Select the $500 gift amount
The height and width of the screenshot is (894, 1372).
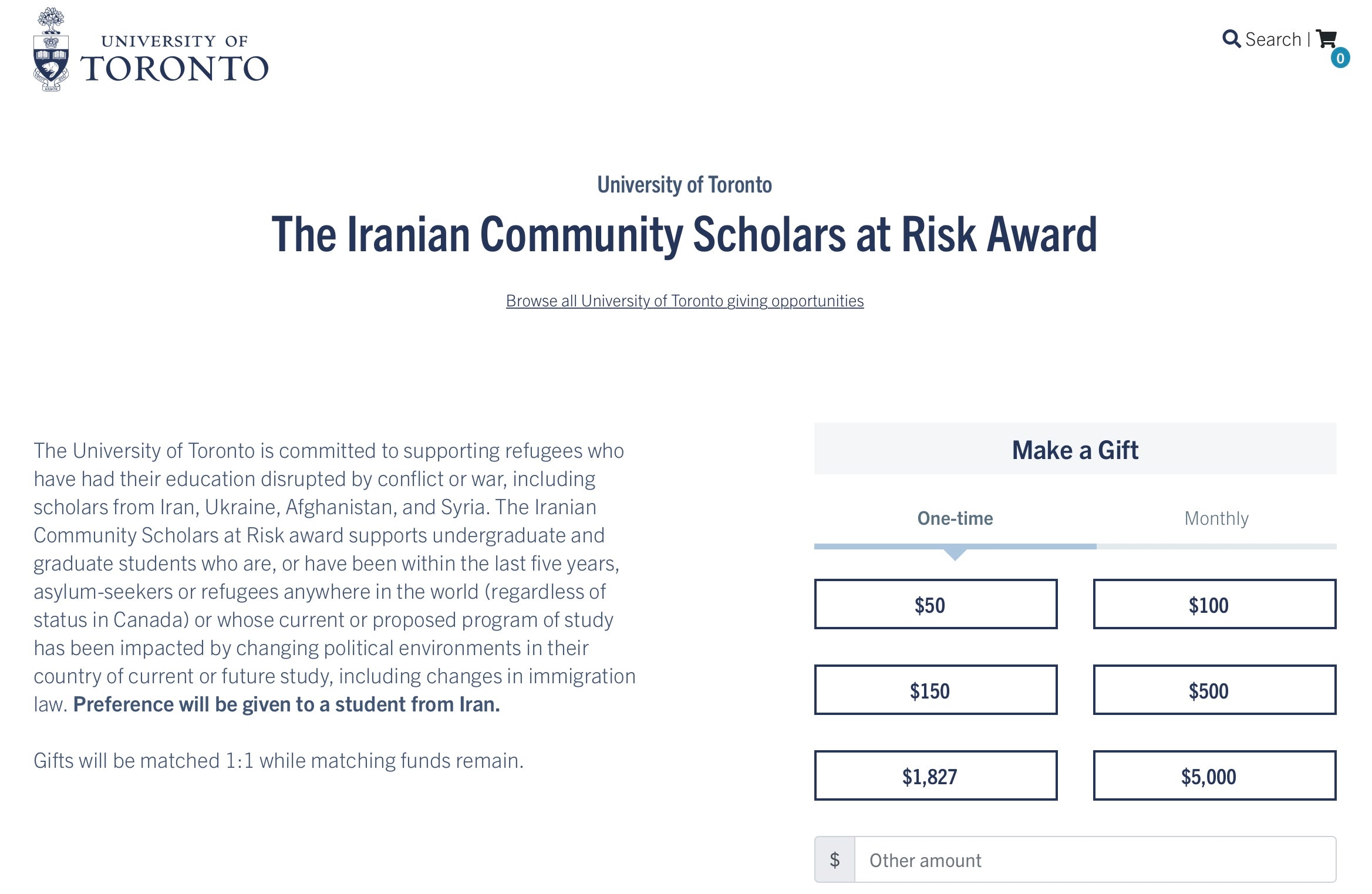[x=1214, y=690]
